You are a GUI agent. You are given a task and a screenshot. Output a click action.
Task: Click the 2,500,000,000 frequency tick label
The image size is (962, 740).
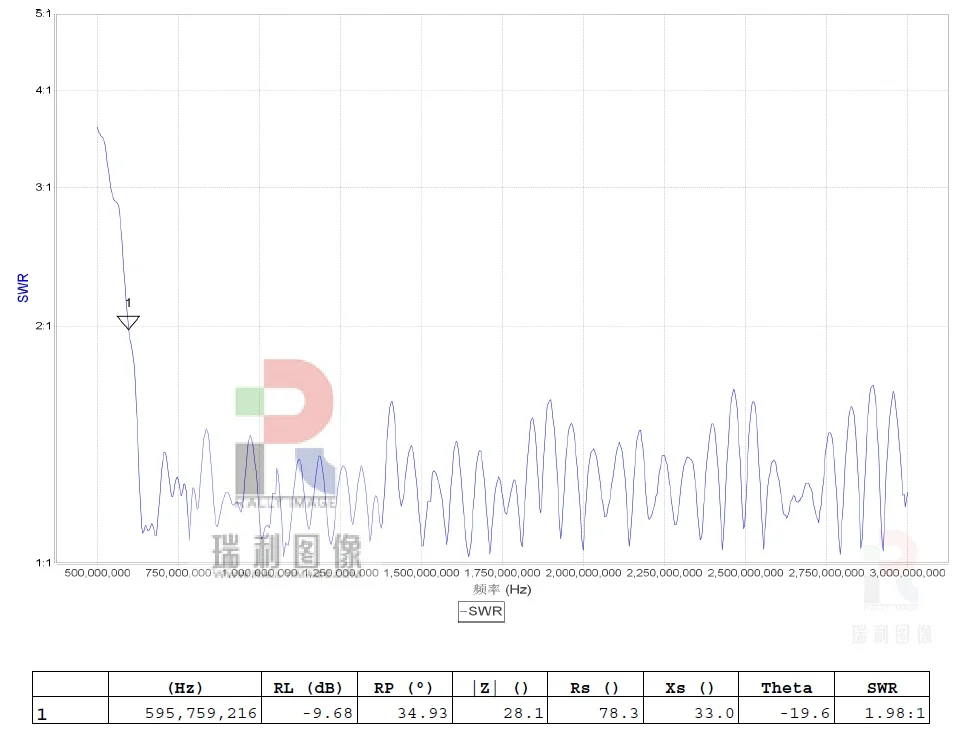(x=745, y=573)
